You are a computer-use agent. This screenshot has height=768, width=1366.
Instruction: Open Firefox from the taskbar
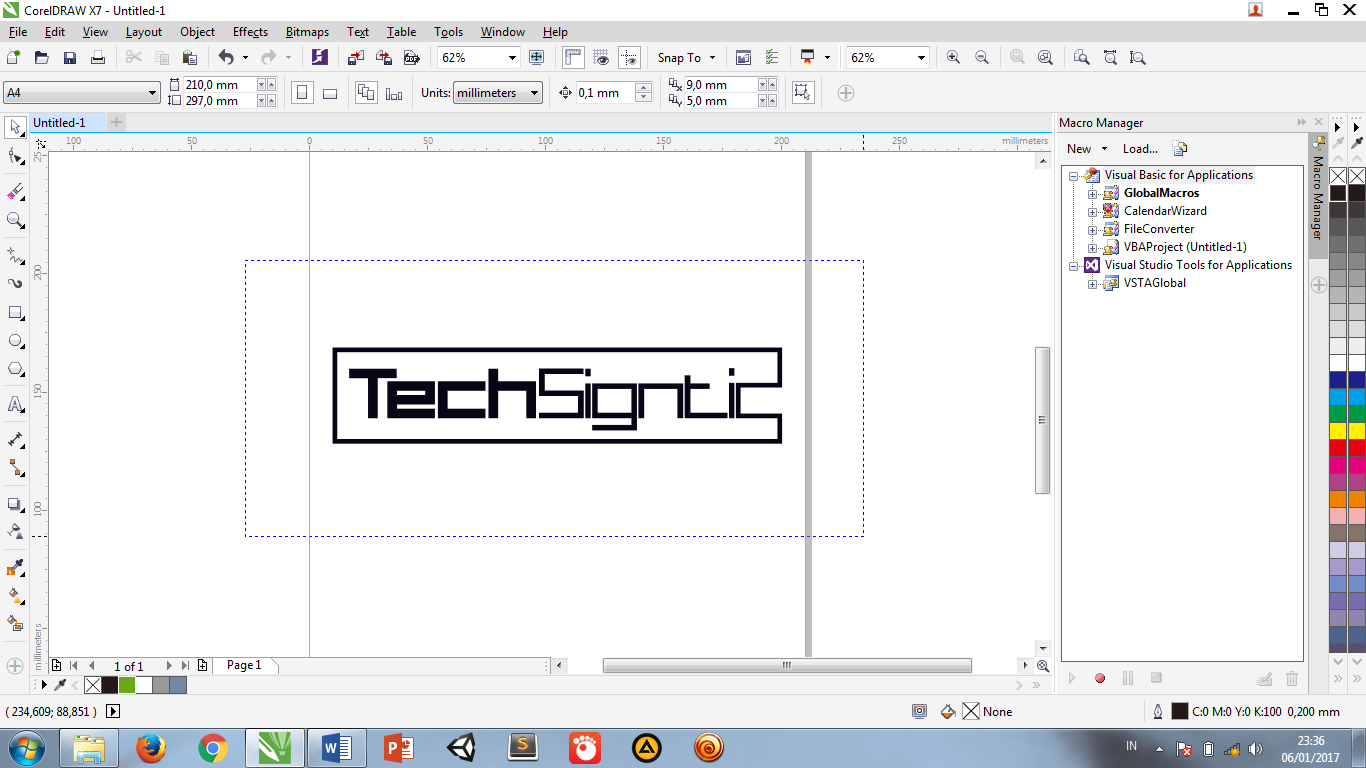151,748
